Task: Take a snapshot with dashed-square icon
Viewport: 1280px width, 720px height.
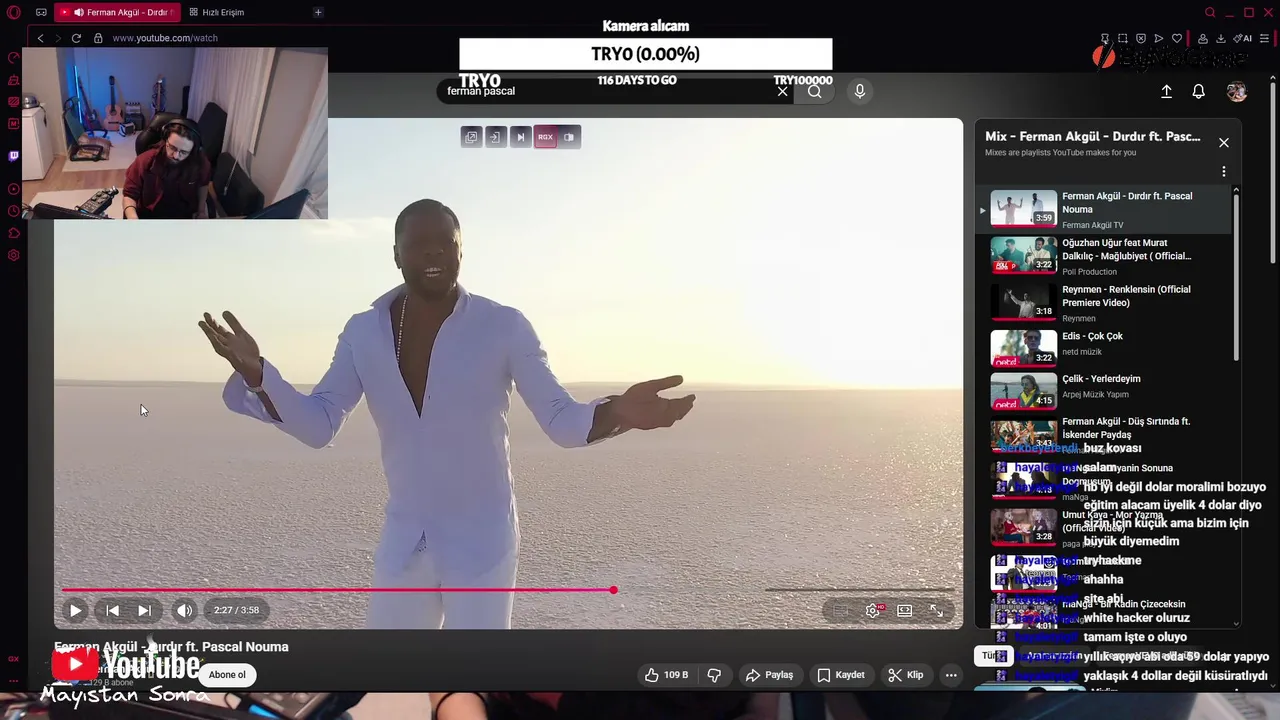Action: click(x=1123, y=38)
